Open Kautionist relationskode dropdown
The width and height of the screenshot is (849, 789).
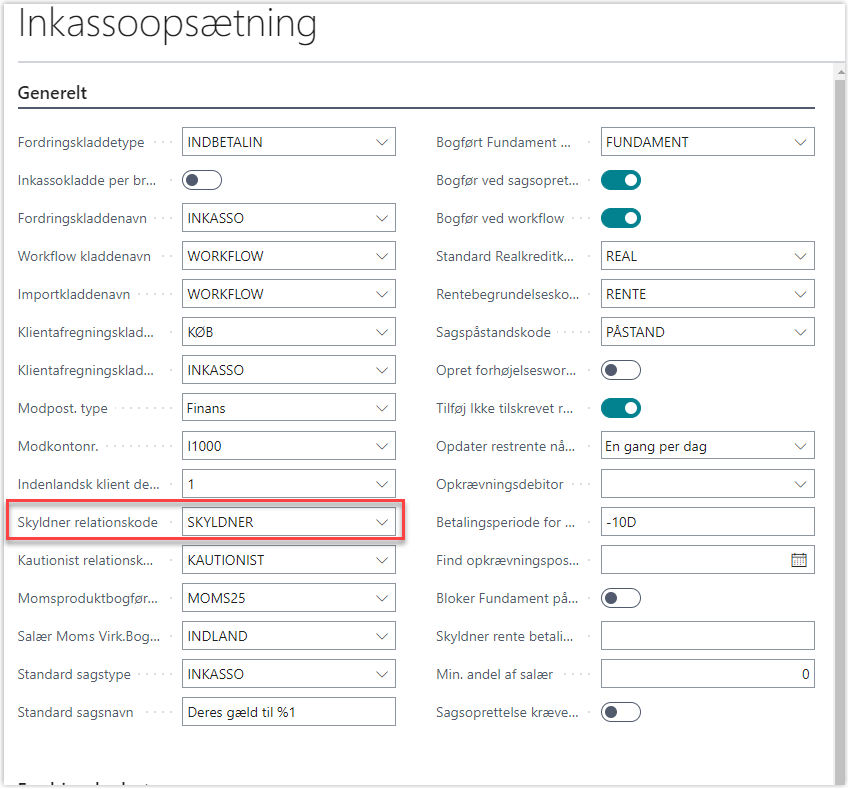382,560
